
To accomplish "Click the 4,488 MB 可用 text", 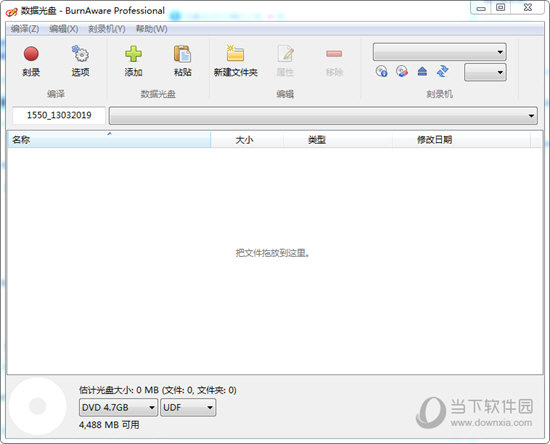I will pyautogui.click(x=109, y=425).
